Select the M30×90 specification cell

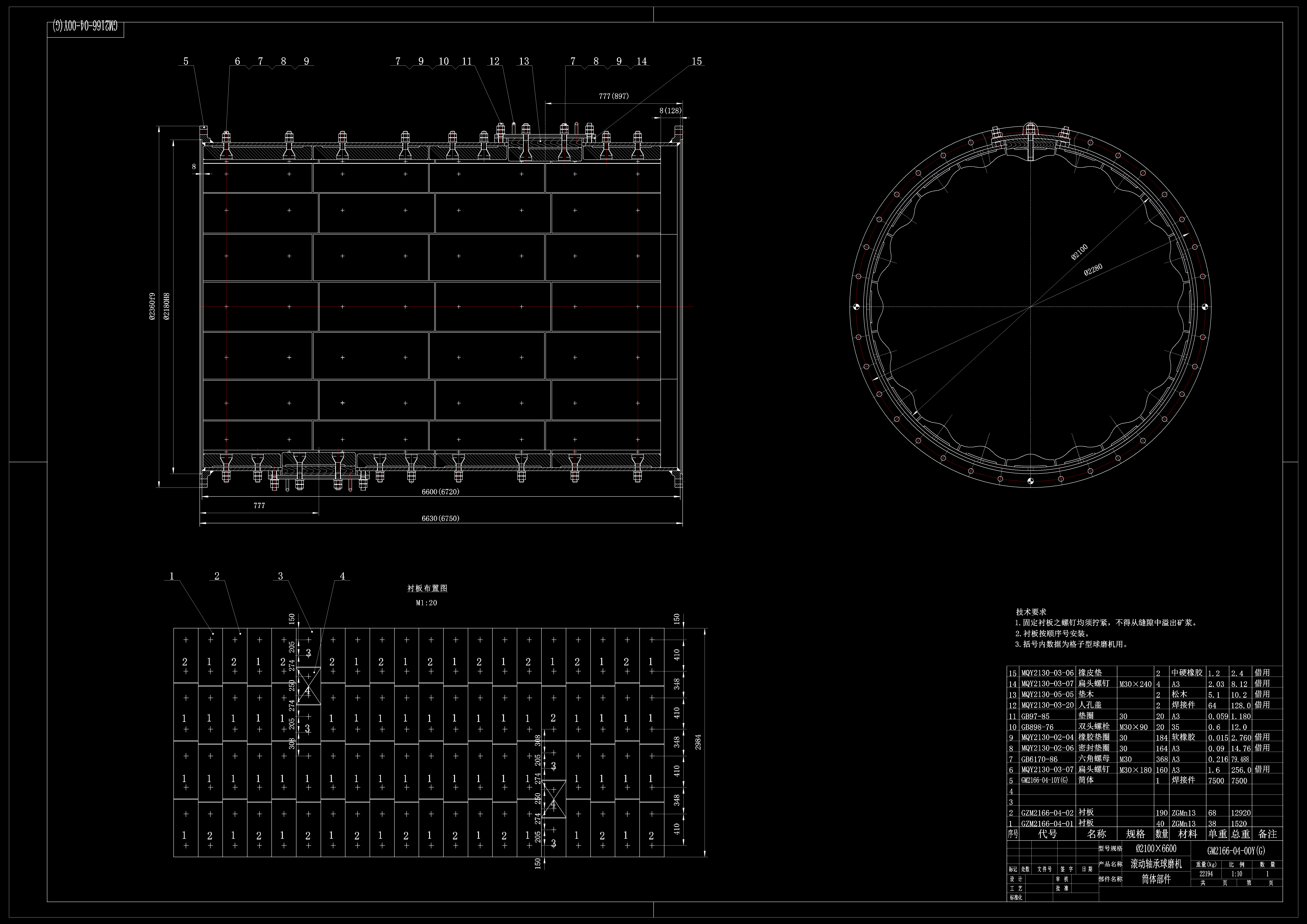tap(1133, 727)
